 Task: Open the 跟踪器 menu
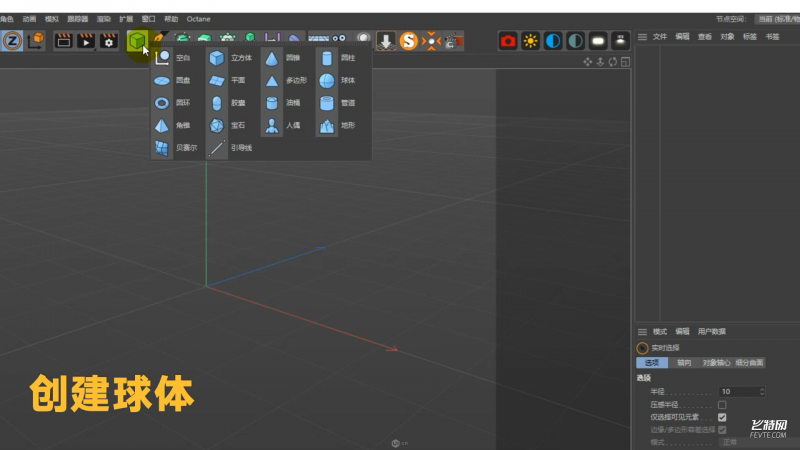tap(78, 19)
